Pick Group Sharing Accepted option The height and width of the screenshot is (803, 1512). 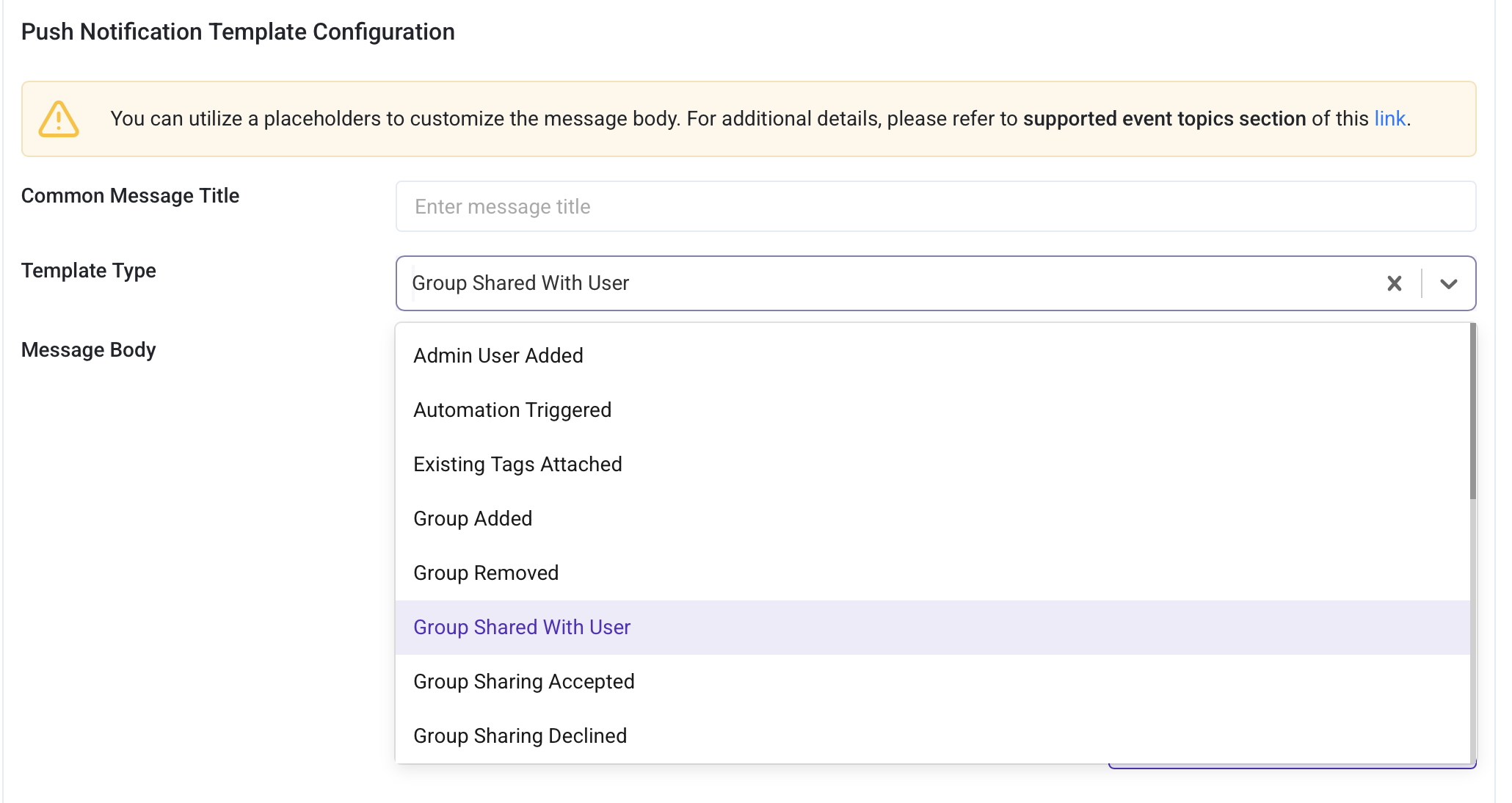524,682
